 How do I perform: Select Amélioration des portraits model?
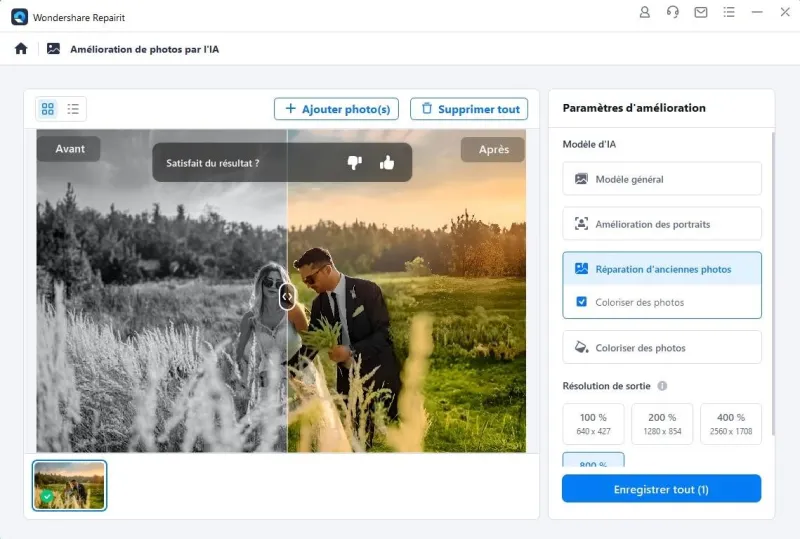pyautogui.click(x=662, y=224)
